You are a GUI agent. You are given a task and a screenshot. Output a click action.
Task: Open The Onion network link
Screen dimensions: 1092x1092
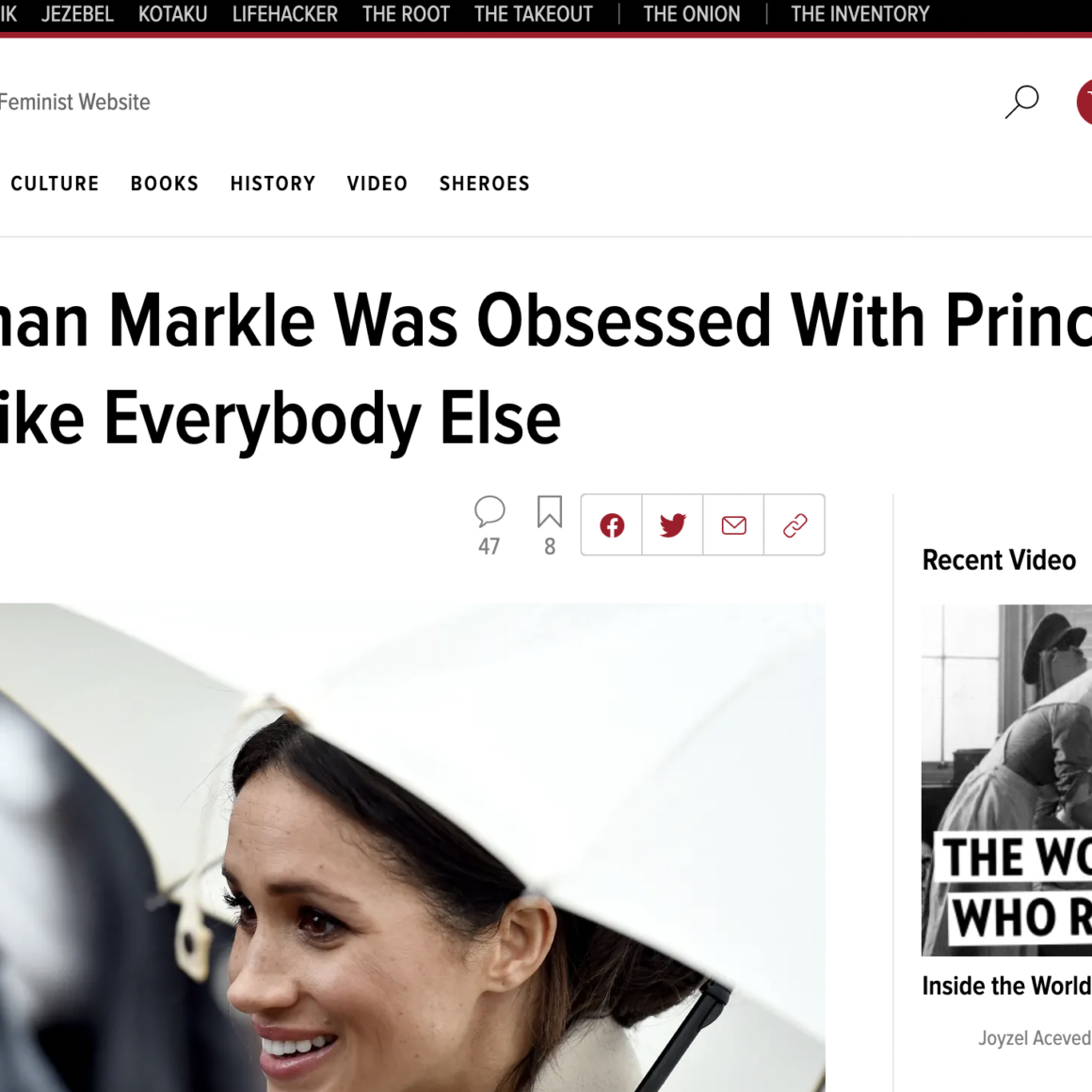692,14
